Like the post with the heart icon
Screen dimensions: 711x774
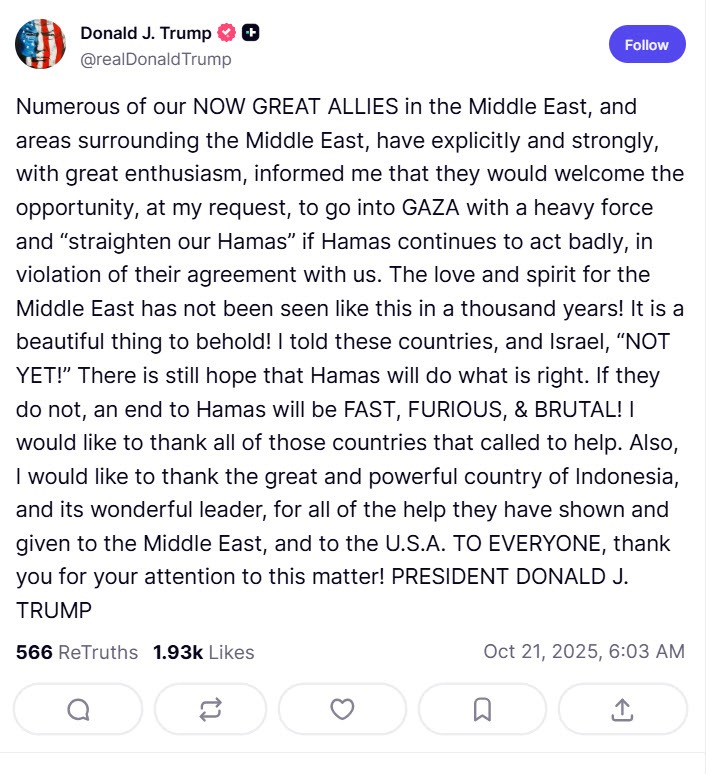coord(342,709)
